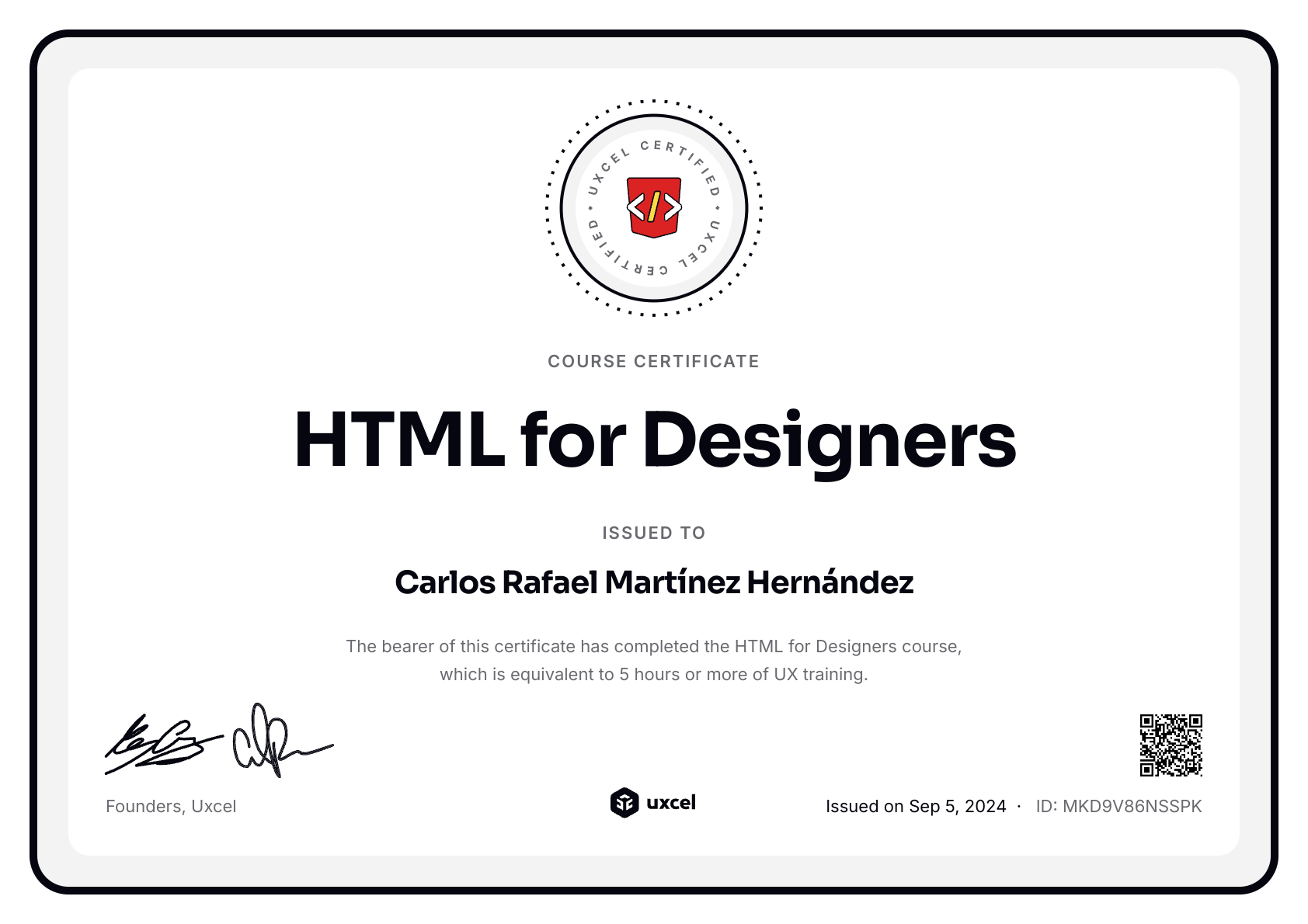Click the uxcel wordmark next to the logo

(x=673, y=804)
